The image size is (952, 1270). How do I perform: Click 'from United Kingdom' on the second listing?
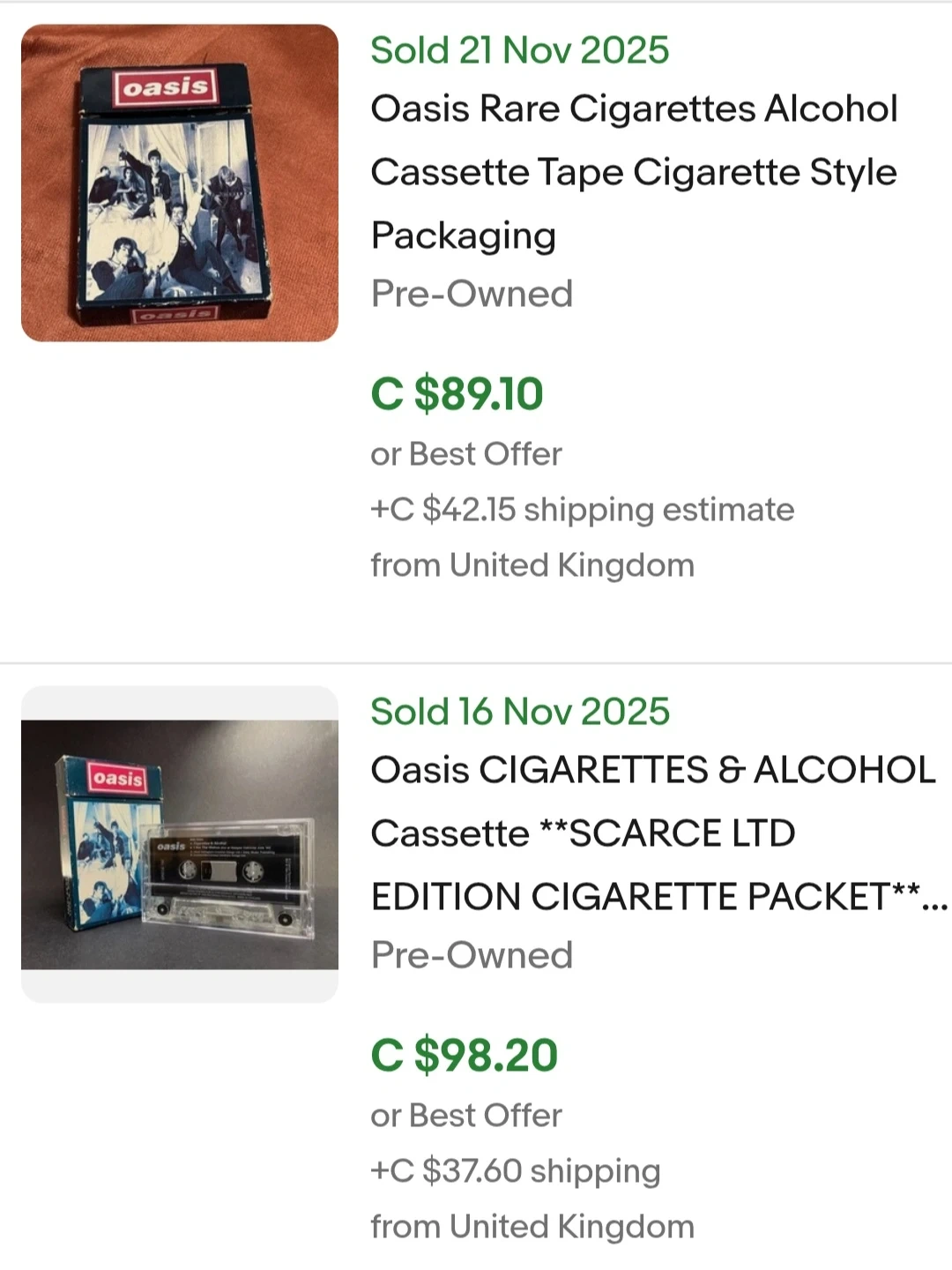(532, 1227)
